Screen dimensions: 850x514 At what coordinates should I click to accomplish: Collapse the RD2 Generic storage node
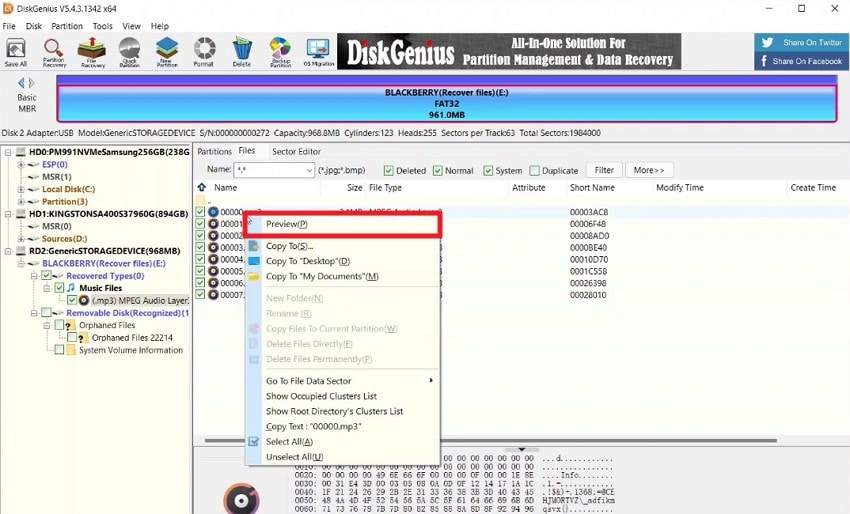[x=8, y=251]
